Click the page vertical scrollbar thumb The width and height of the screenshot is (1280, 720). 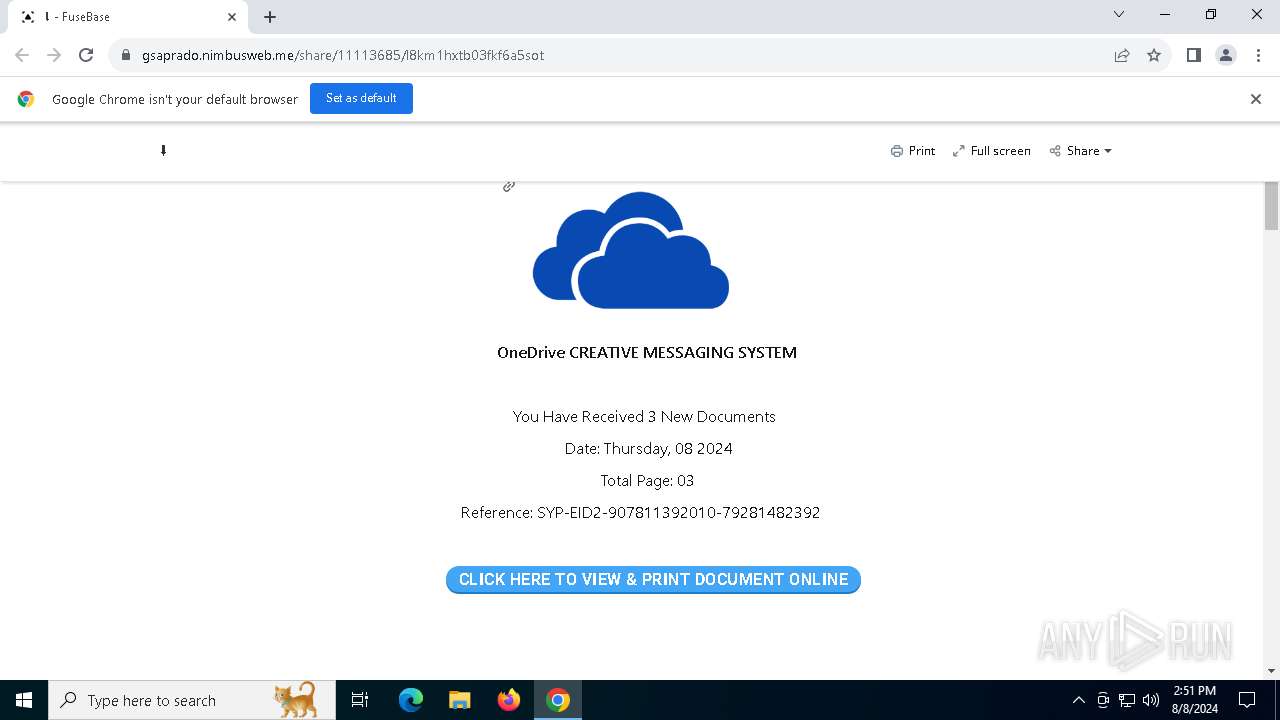1271,206
